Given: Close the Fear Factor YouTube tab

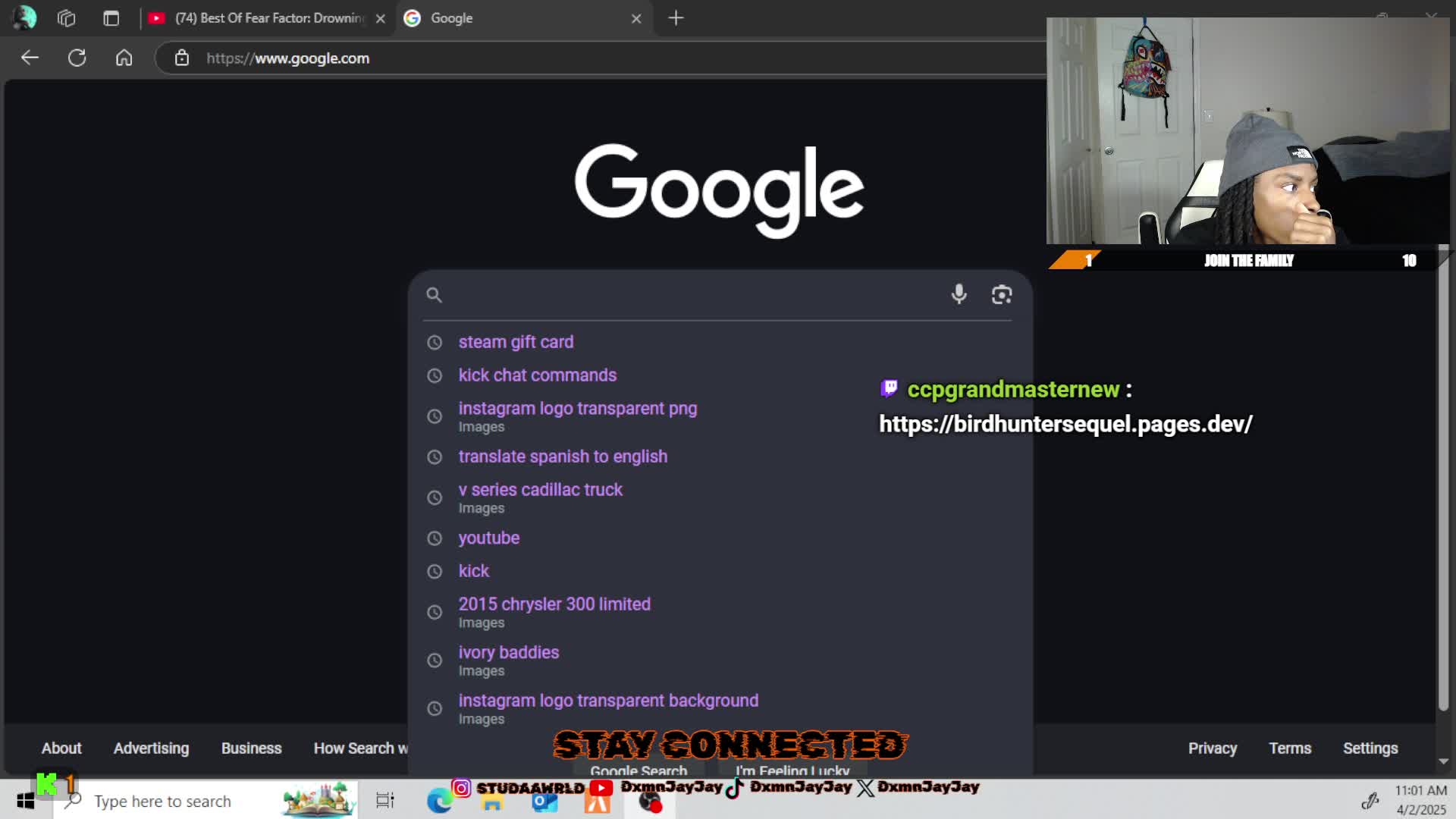Looking at the screenshot, I should pos(380,18).
